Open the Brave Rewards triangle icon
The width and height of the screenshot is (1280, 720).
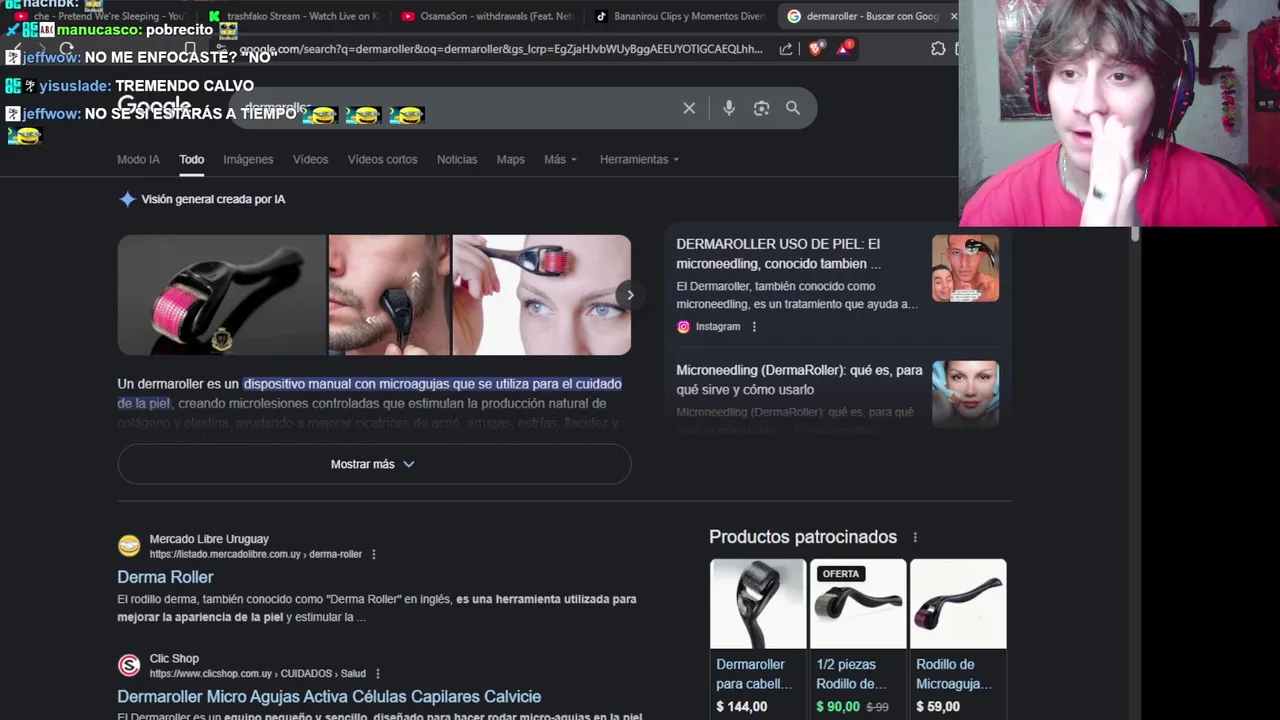[x=844, y=47]
